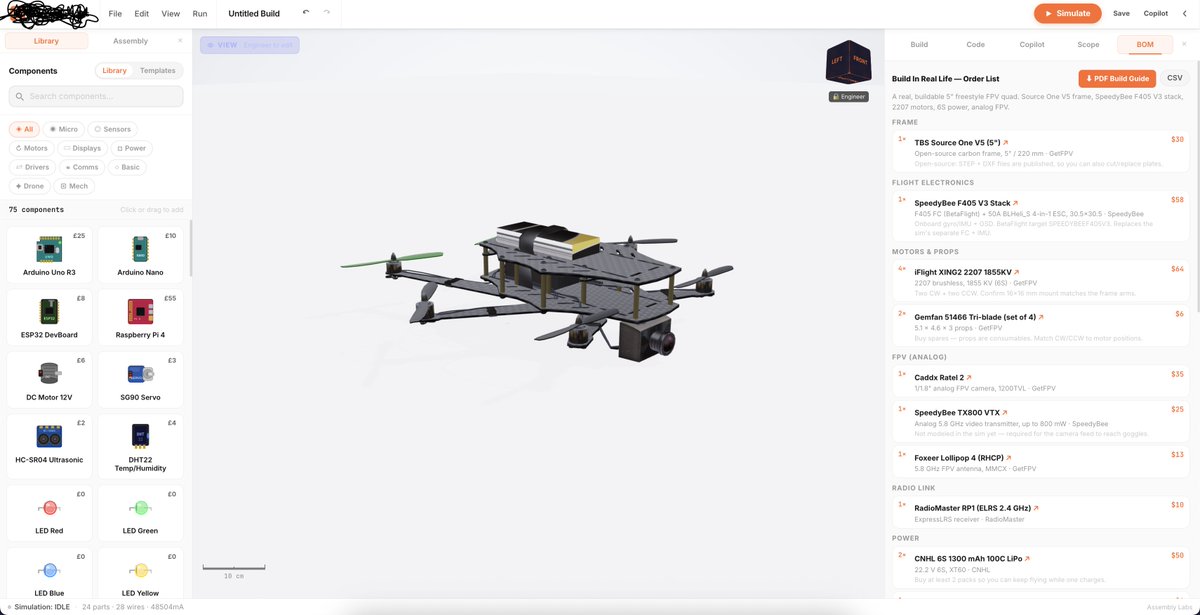This screenshot has height=615, width=1200.
Task: Click the Engineer mode label
Action: (x=848, y=97)
